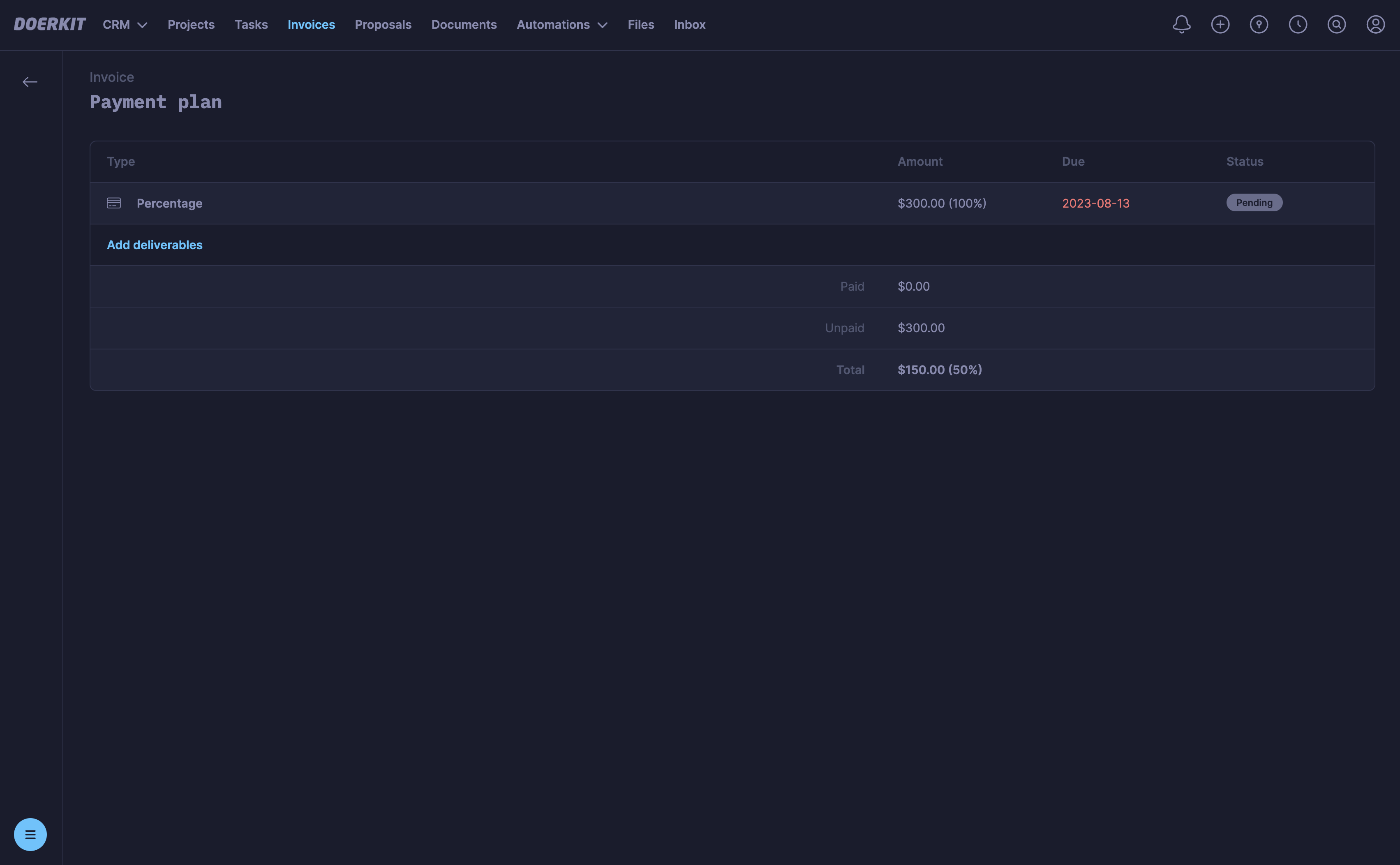The image size is (1400, 865).
Task: Open the CRM dropdown
Action: click(124, 25)
